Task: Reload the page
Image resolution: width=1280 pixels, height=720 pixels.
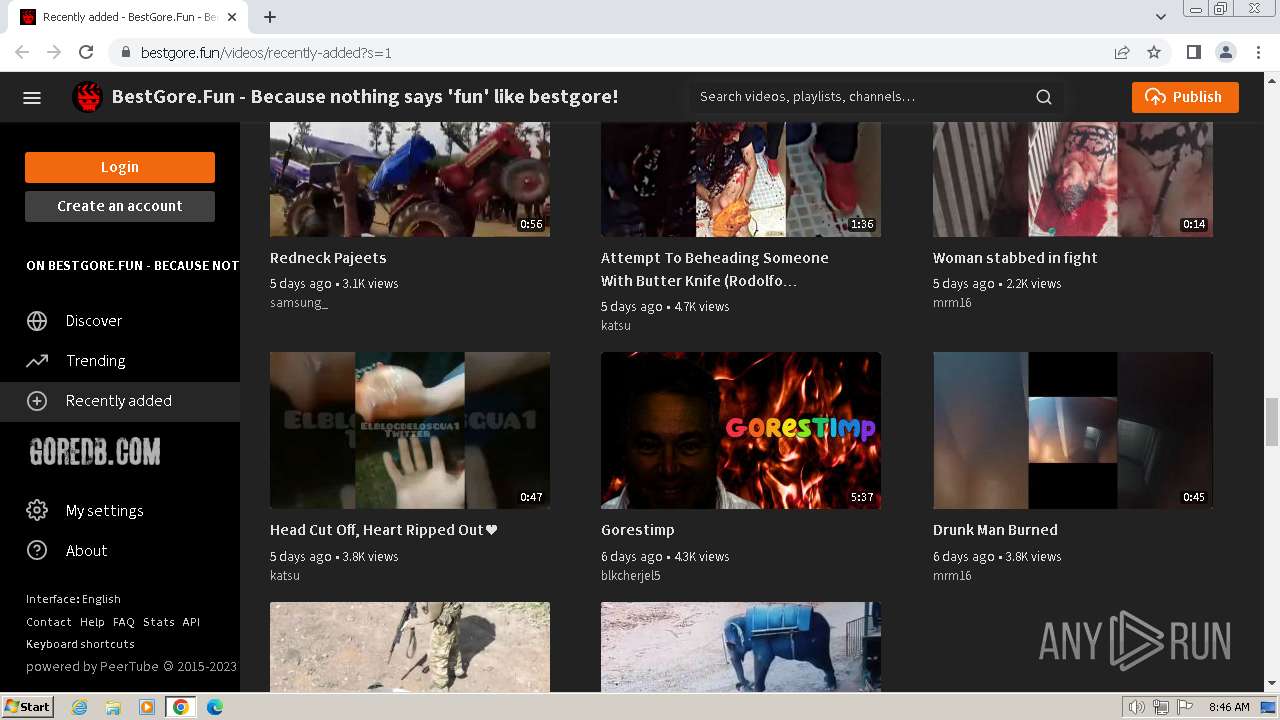Action: [86, 52]
